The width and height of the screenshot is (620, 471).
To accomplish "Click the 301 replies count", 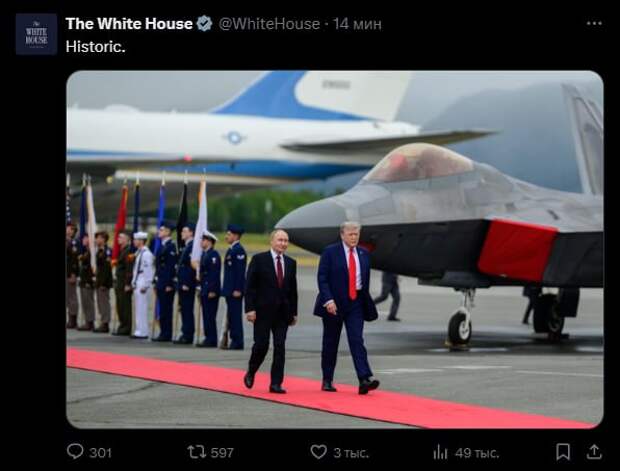I will (x=100, y=452).
